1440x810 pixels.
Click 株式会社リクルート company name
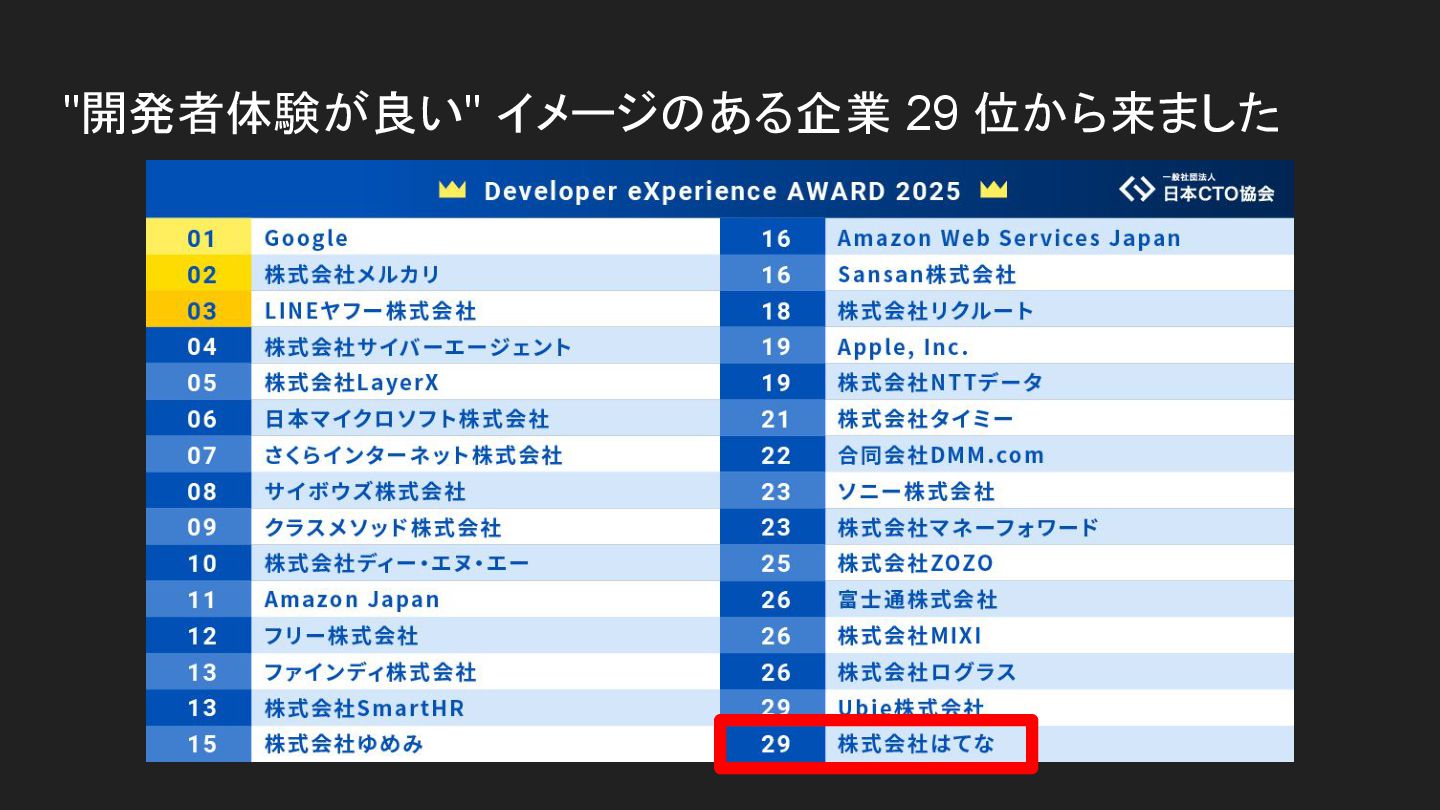[x=935, y=310]
